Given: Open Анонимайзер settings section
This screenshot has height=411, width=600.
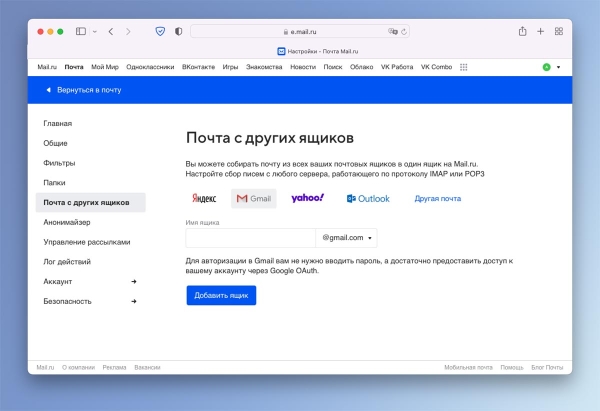Looking at the screenshot, I should 67,222.
